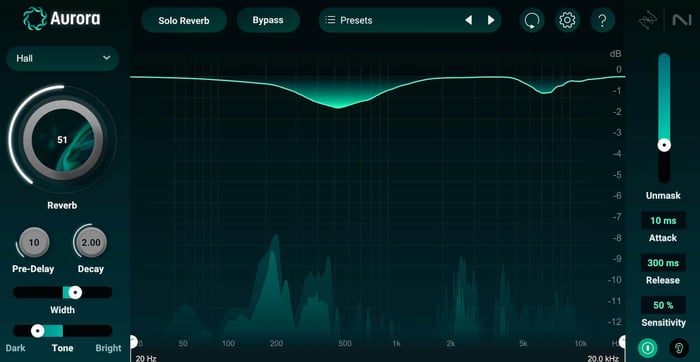Click the Release 300 ms value field
This screenshot has width=700, height=362.
(x=663, y=263)
